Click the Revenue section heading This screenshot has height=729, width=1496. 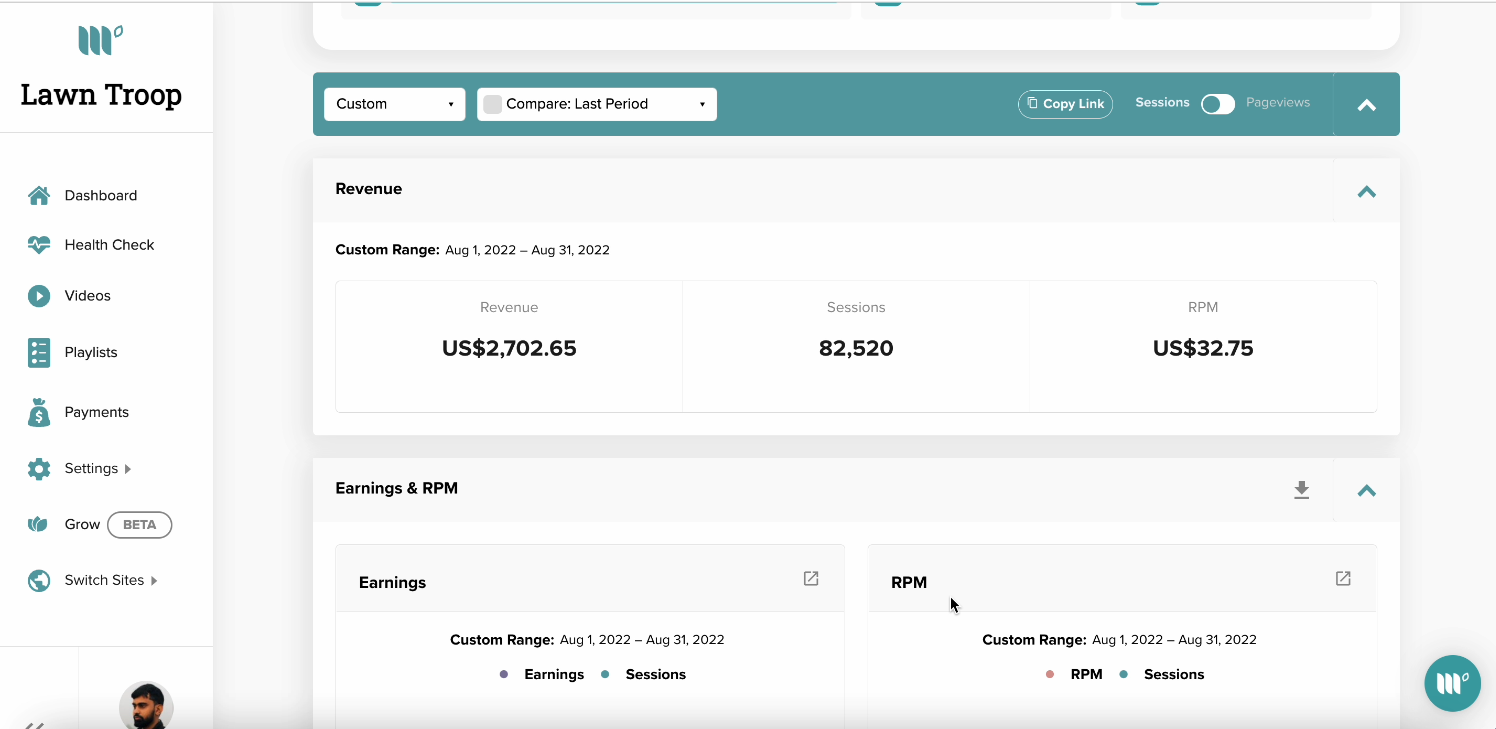coord(369,189)
